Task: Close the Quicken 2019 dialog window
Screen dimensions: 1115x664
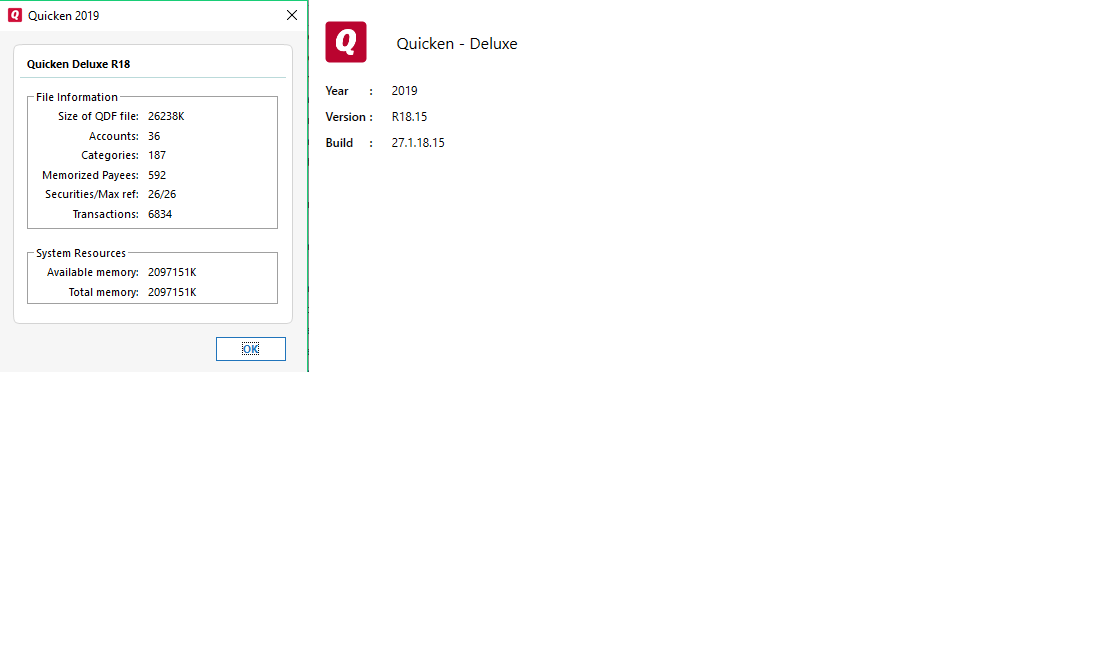Action: click(292, 15)
